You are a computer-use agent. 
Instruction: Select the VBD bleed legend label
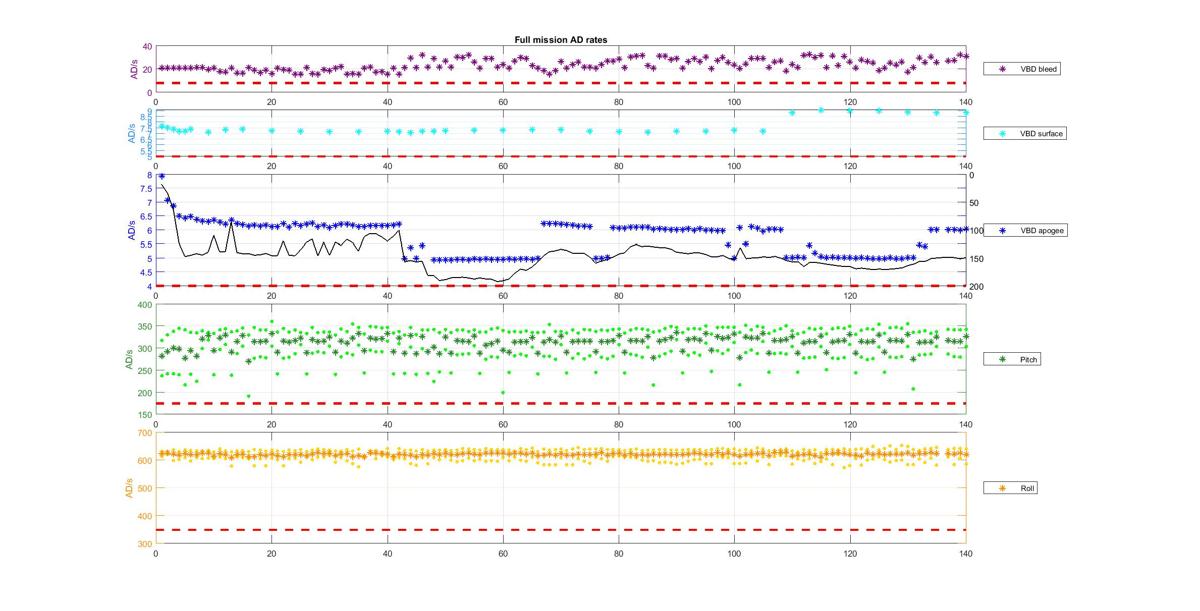click(1039, 69)
